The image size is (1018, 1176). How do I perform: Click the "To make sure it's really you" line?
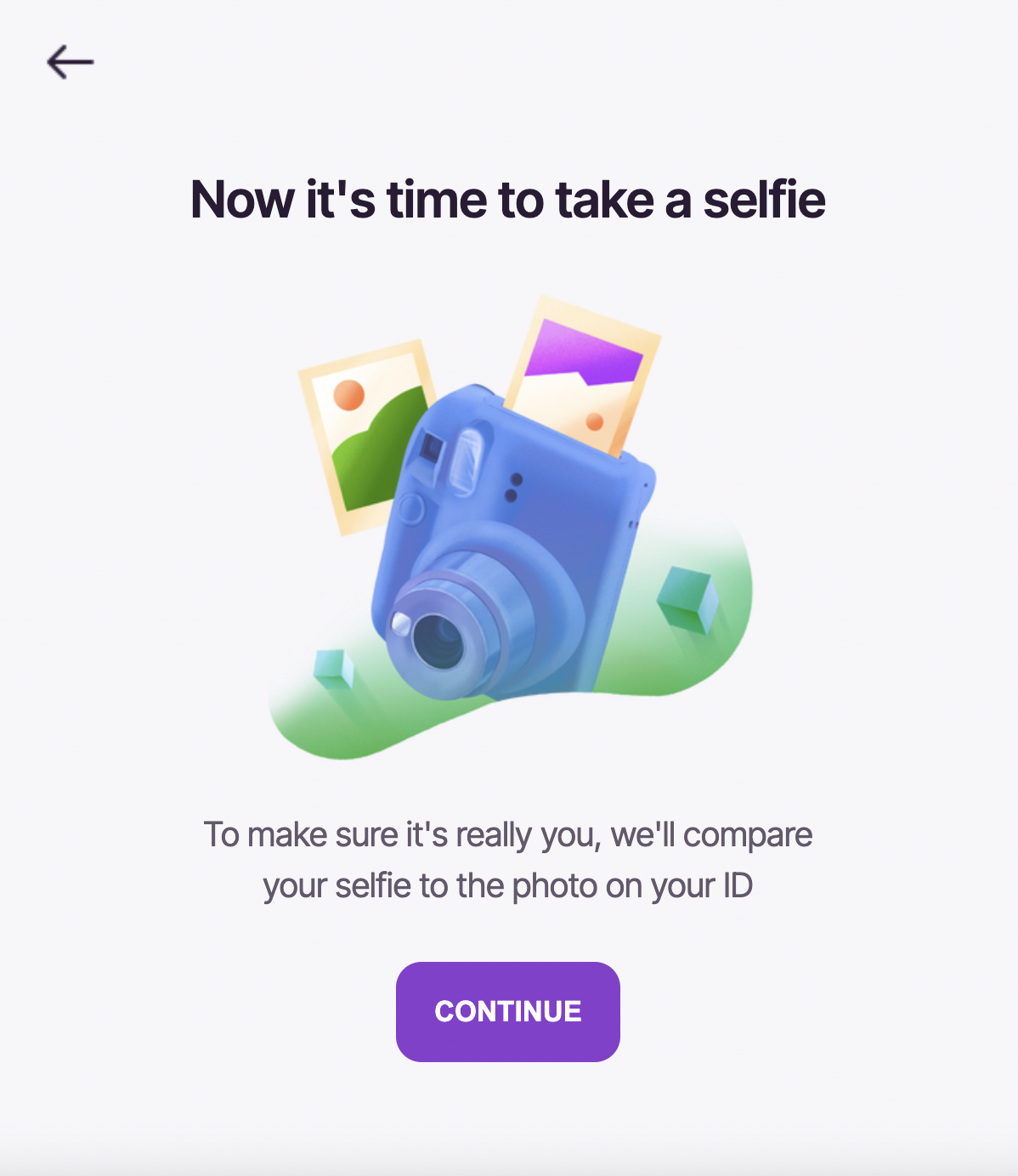508,834
